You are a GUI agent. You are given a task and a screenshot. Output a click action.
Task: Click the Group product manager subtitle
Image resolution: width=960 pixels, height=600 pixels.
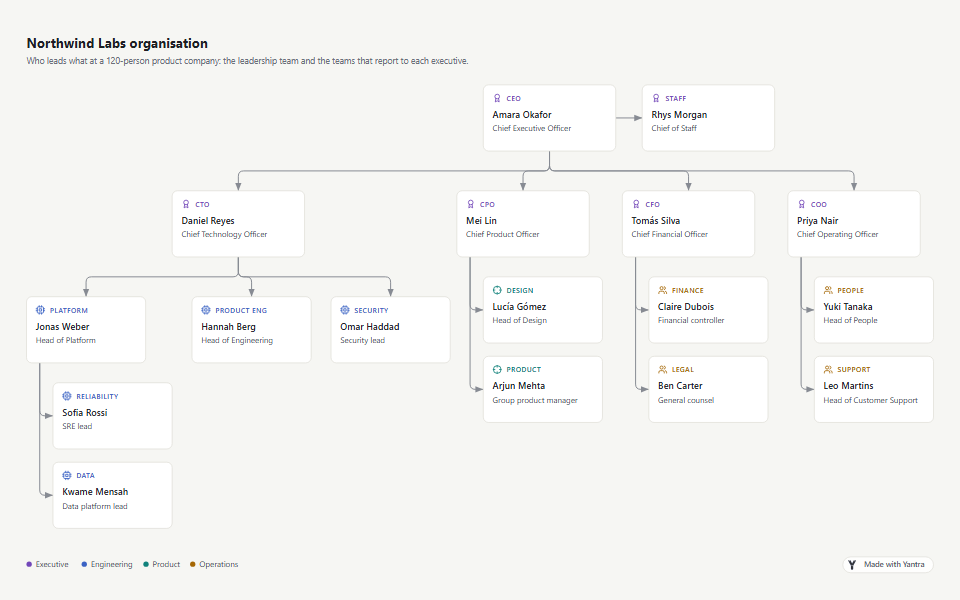tap(535, 400)
